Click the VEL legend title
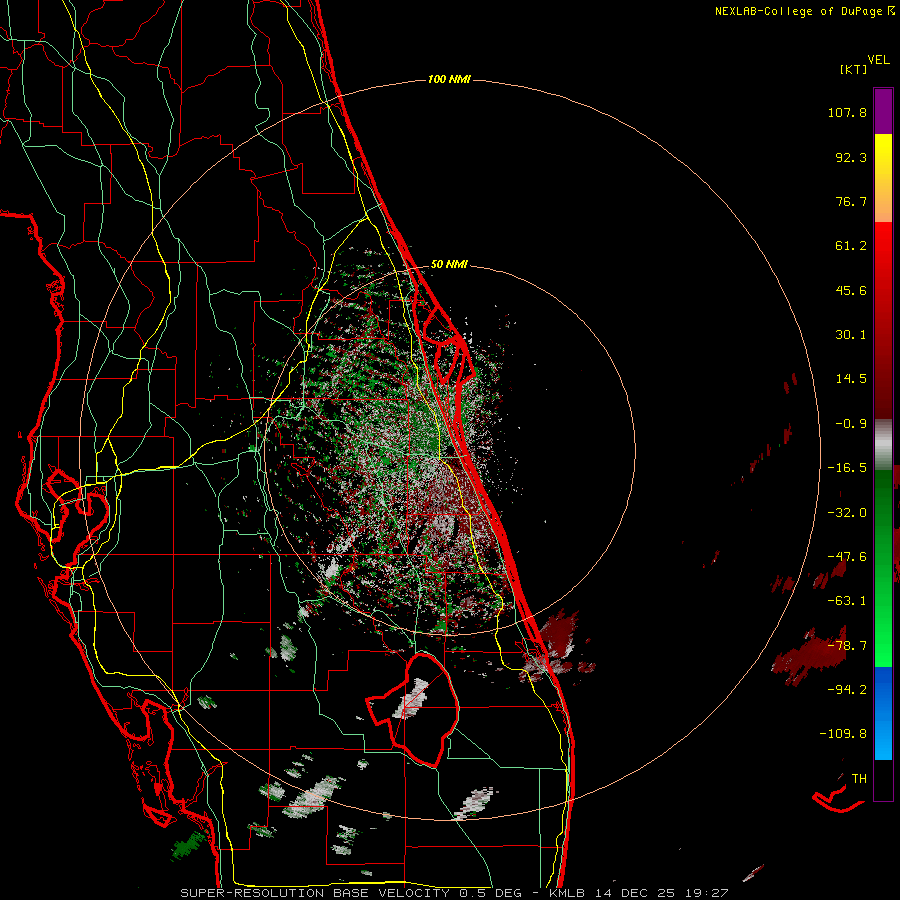The height and width of the screenshot is (900, 900). click(x=878, y=60)
